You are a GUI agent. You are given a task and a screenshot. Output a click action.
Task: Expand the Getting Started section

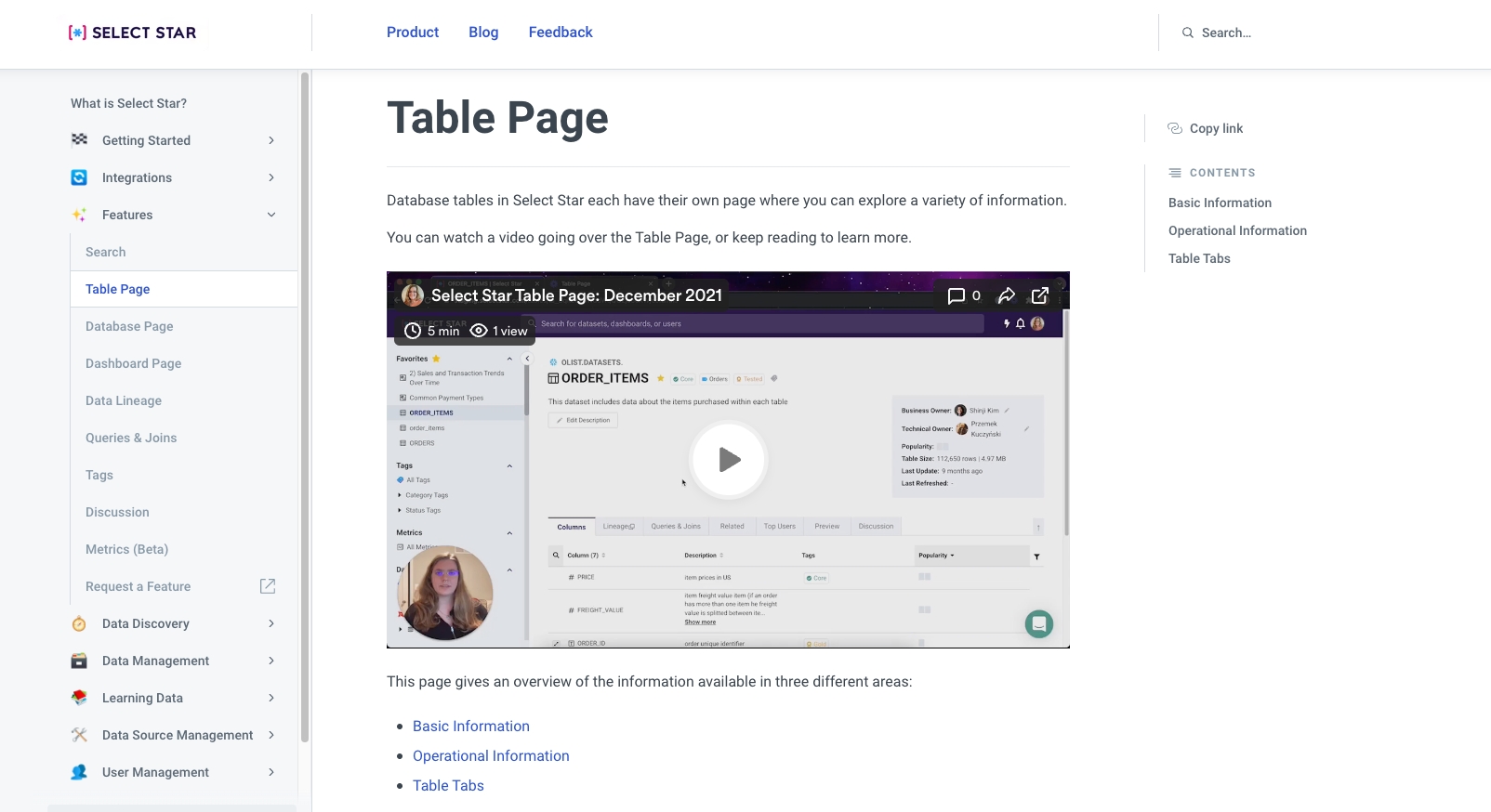click(271, 140)
